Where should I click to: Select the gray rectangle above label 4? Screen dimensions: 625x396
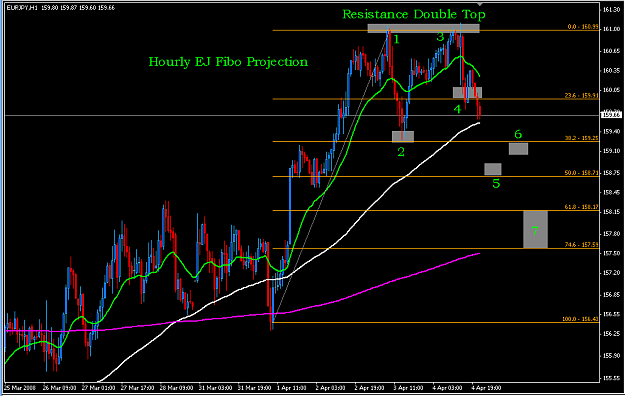tap(468, 93)
